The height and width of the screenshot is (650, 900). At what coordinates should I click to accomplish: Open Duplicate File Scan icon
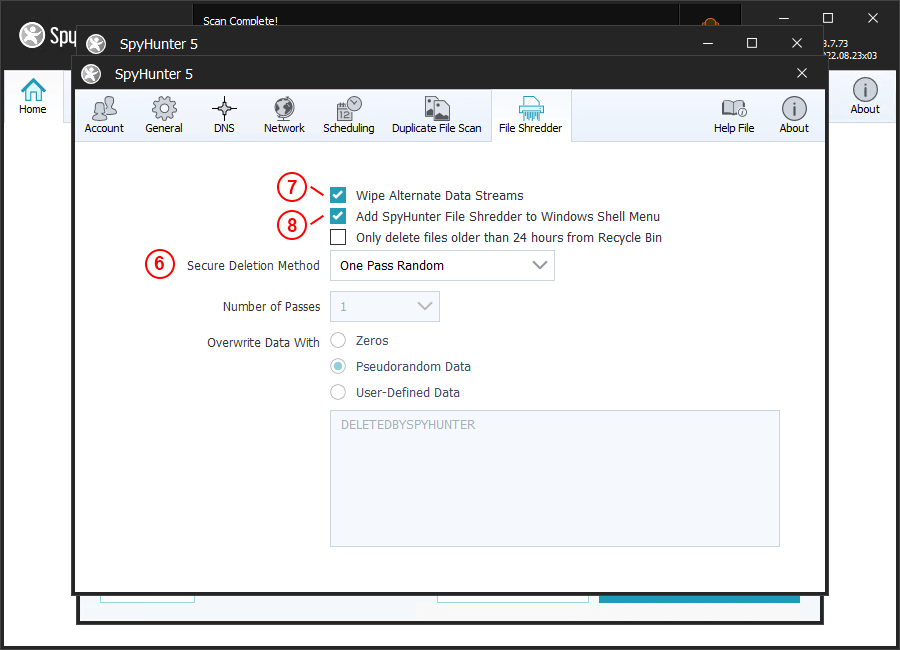pos(436,109)
